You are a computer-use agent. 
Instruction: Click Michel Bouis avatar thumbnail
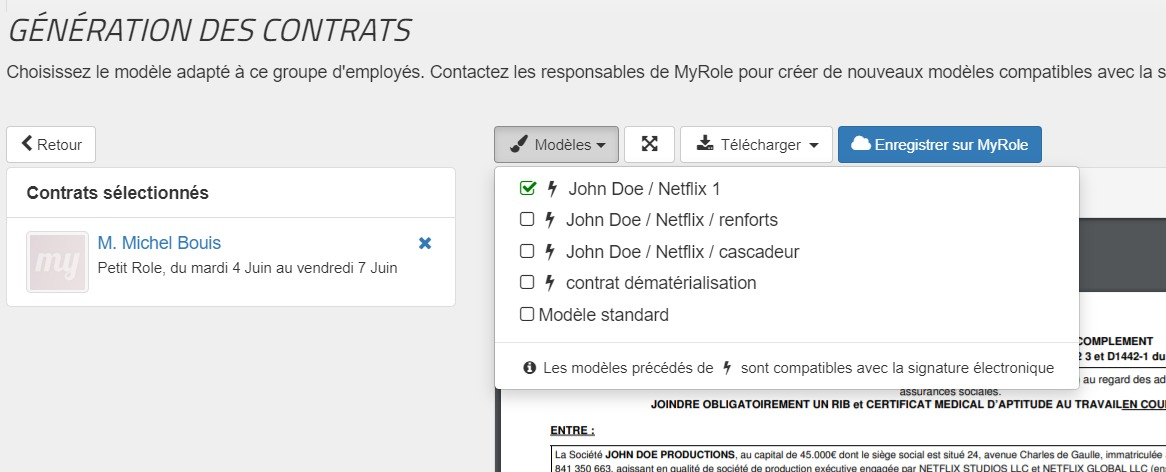(x=57, y=262)
